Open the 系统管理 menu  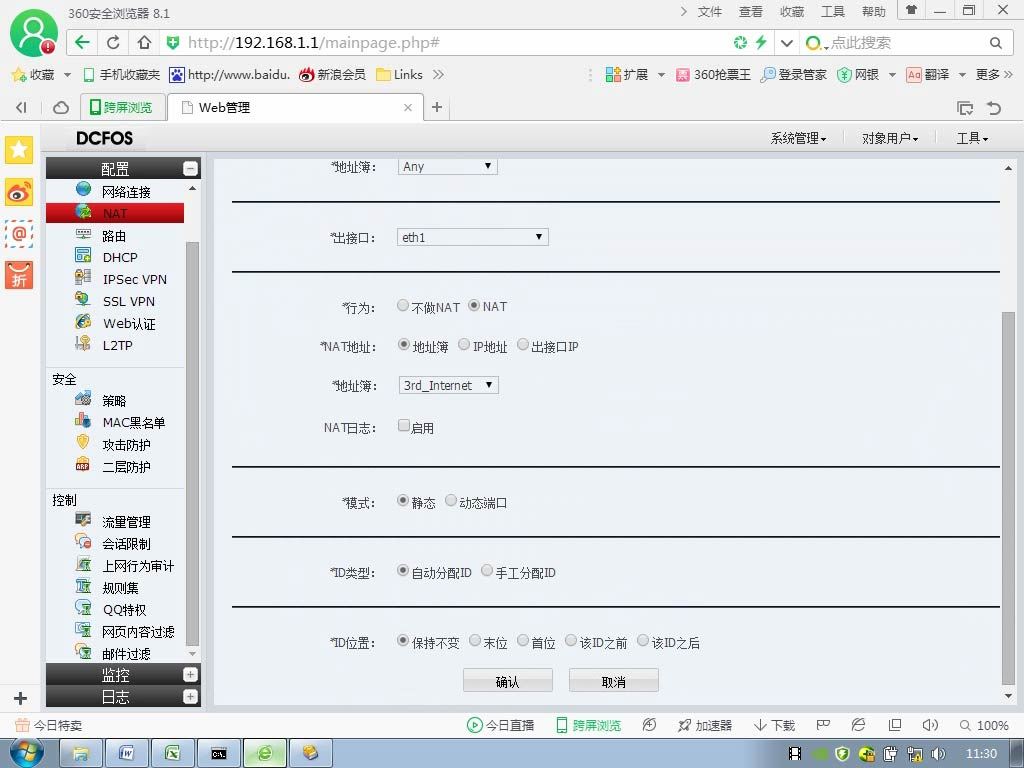[798, 138]
